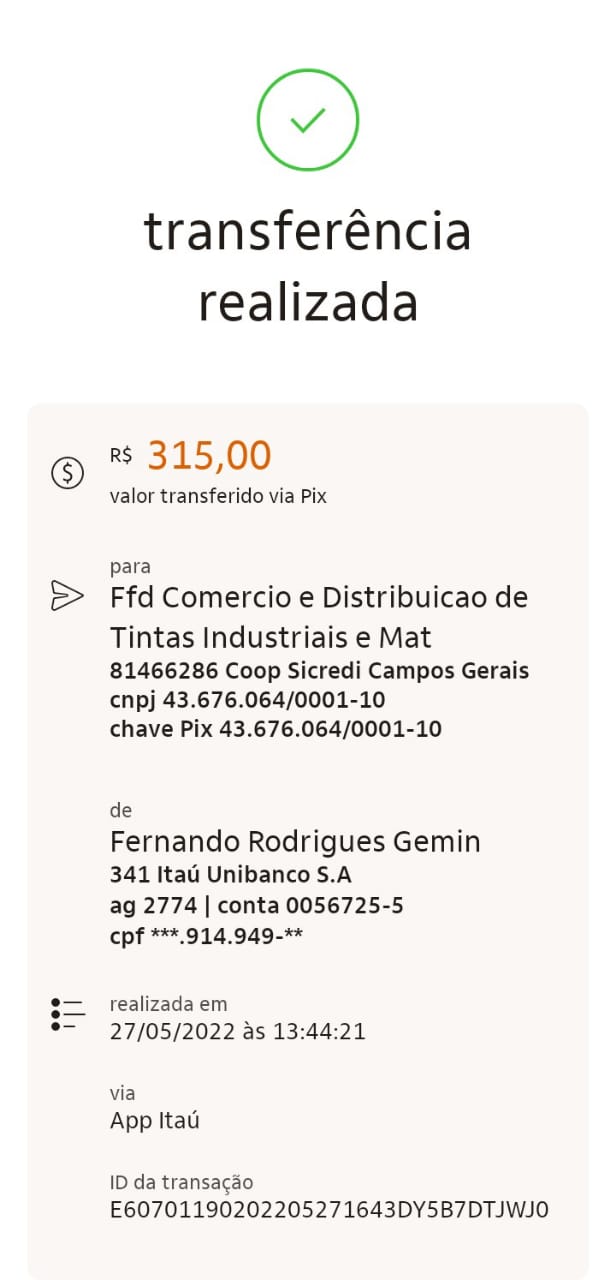The height and width of the screenshot is (1280, 616).
Task: Click the chave Pix key line
Action: click(x=275, y=729)
